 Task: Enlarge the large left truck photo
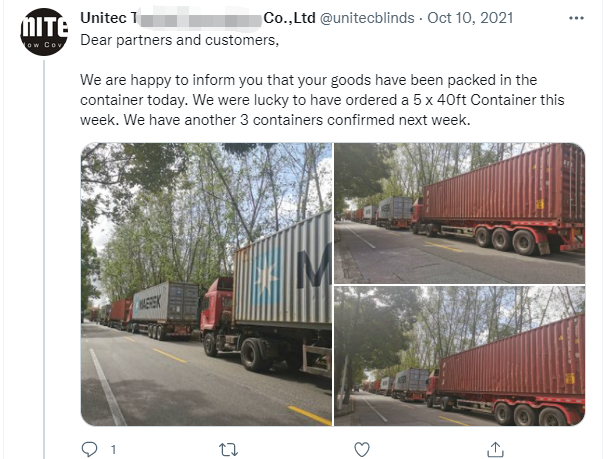pyautogui.click(x=206, y=284)
